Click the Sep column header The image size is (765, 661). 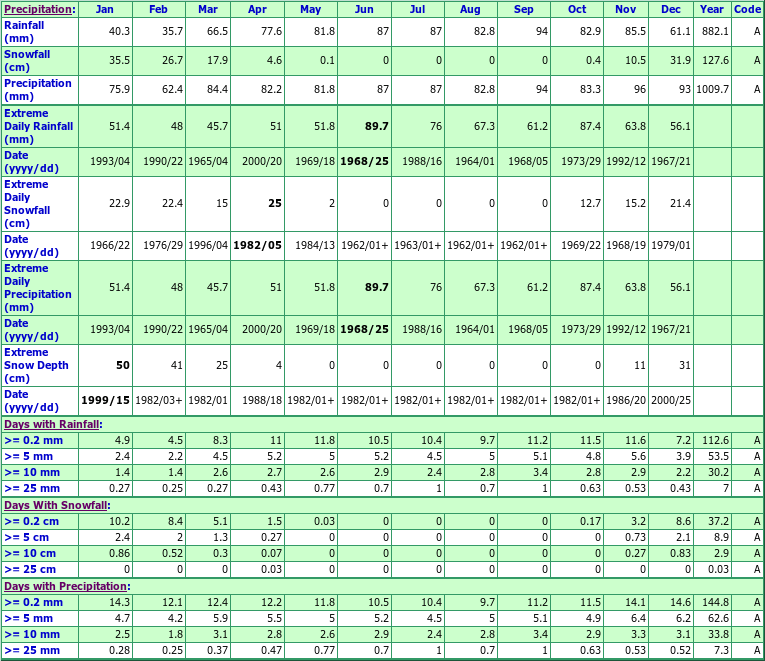point(523,9)
